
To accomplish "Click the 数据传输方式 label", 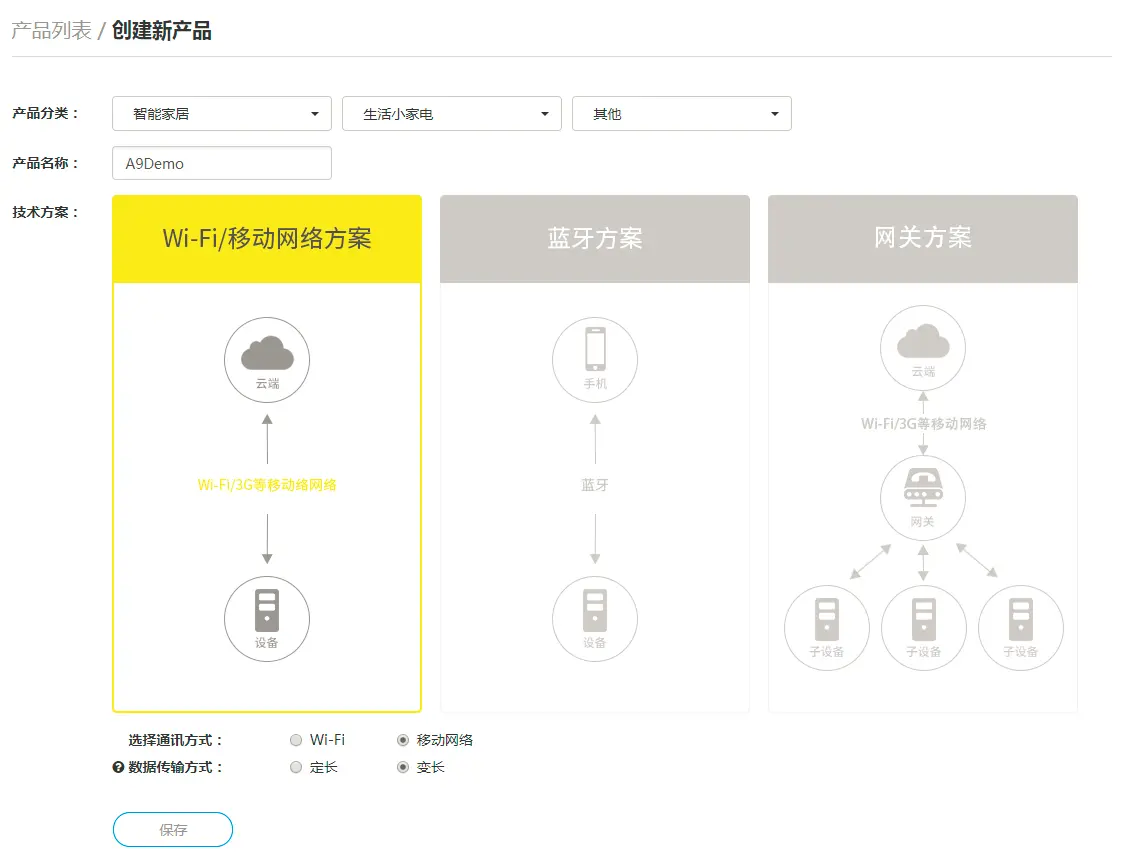I will click(x=176, y=767).
